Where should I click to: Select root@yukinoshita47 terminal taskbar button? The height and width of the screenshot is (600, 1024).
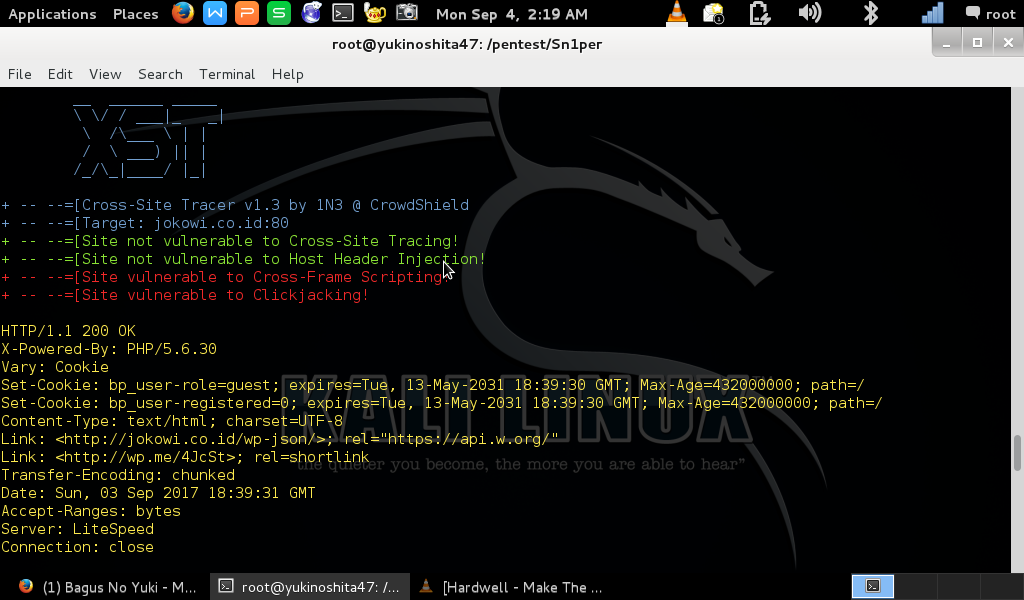tap(310, 587)
